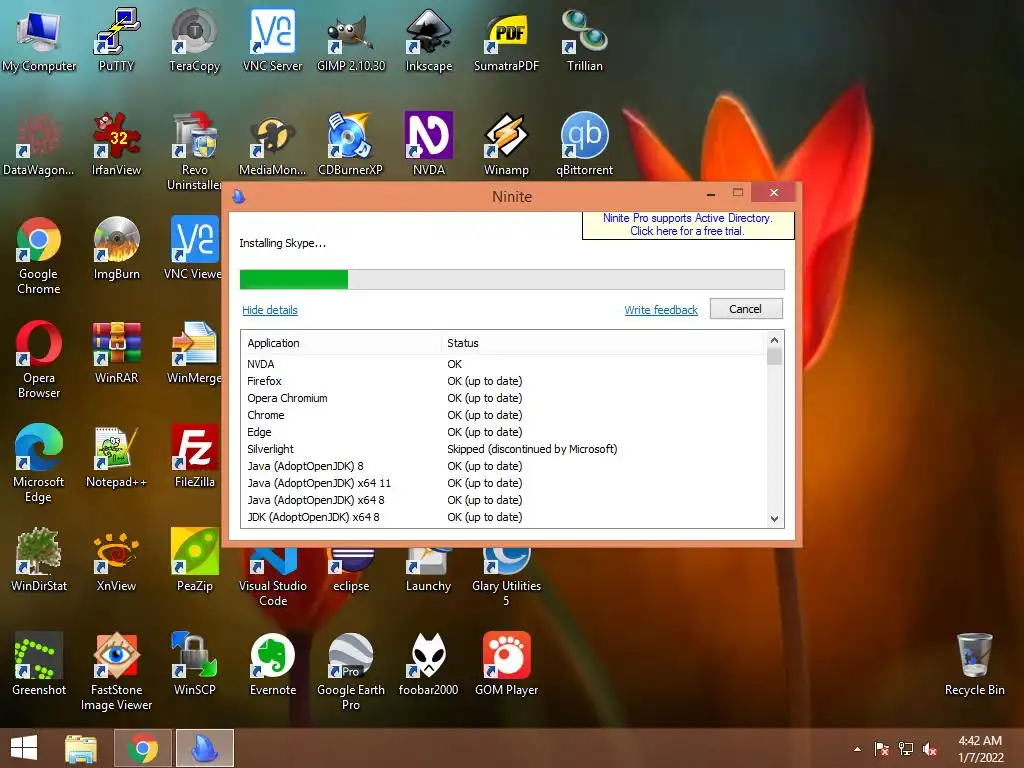Click the Ninite taskbar button
This screenshot has width=1024, height=768.
pos(204,748)
